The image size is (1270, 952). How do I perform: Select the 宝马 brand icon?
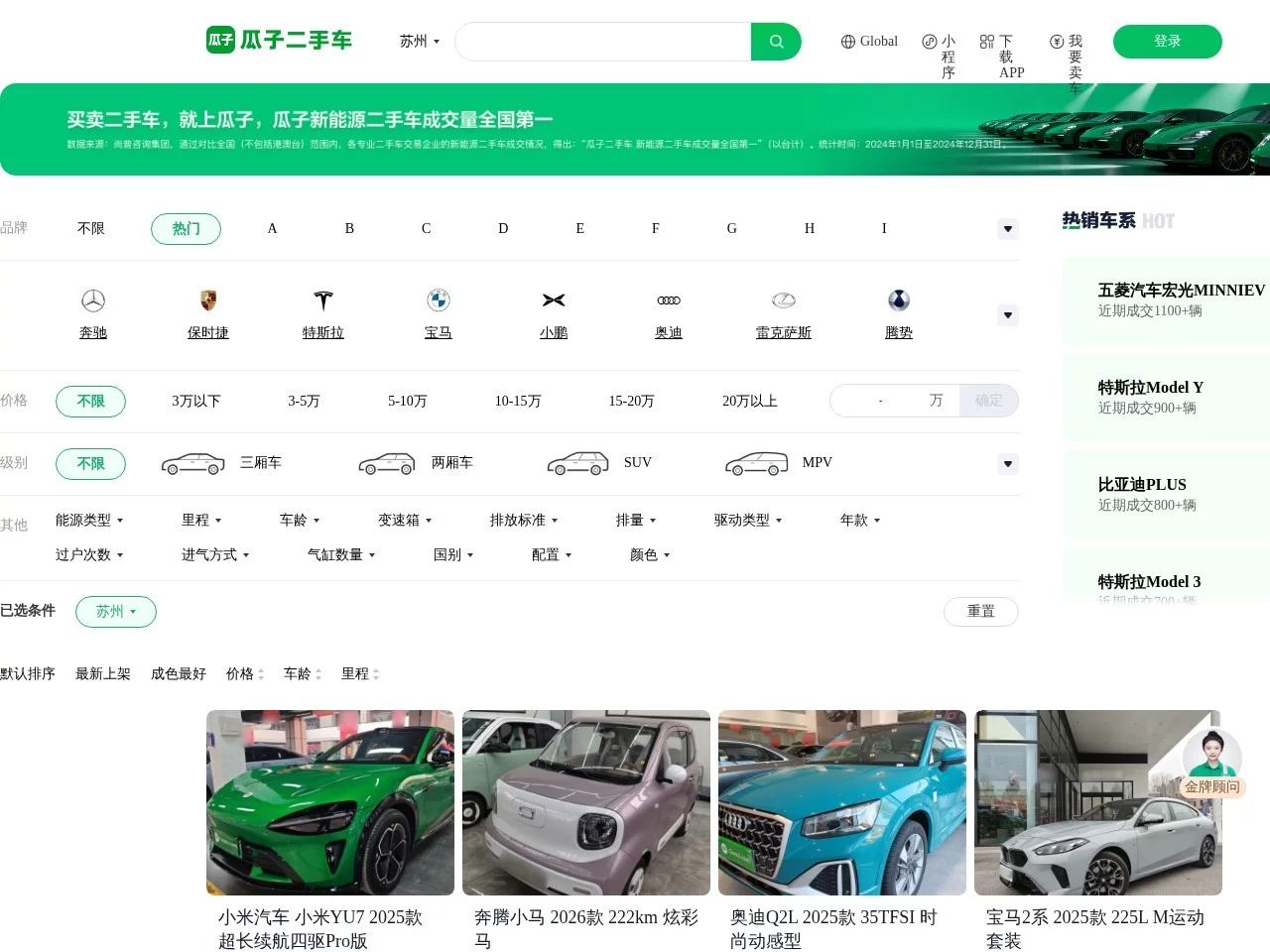click(438, 300)
